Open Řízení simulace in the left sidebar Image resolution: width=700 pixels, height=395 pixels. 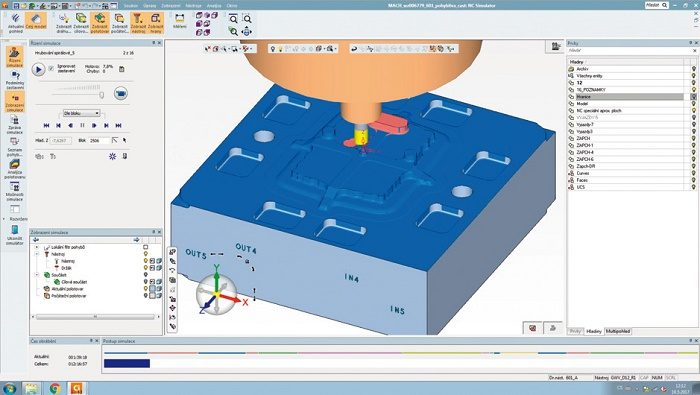[x=15, y=57]
